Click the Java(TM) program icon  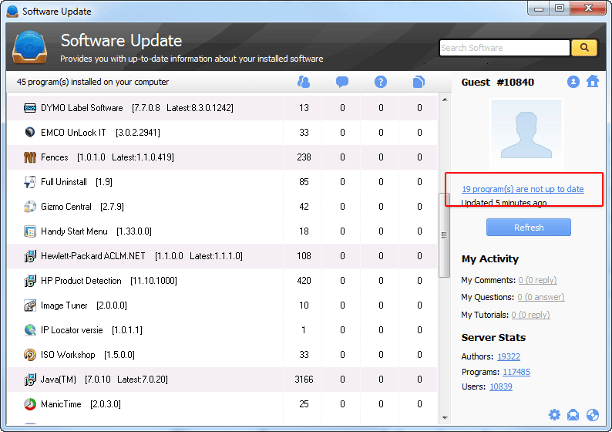tap(30, 379)
